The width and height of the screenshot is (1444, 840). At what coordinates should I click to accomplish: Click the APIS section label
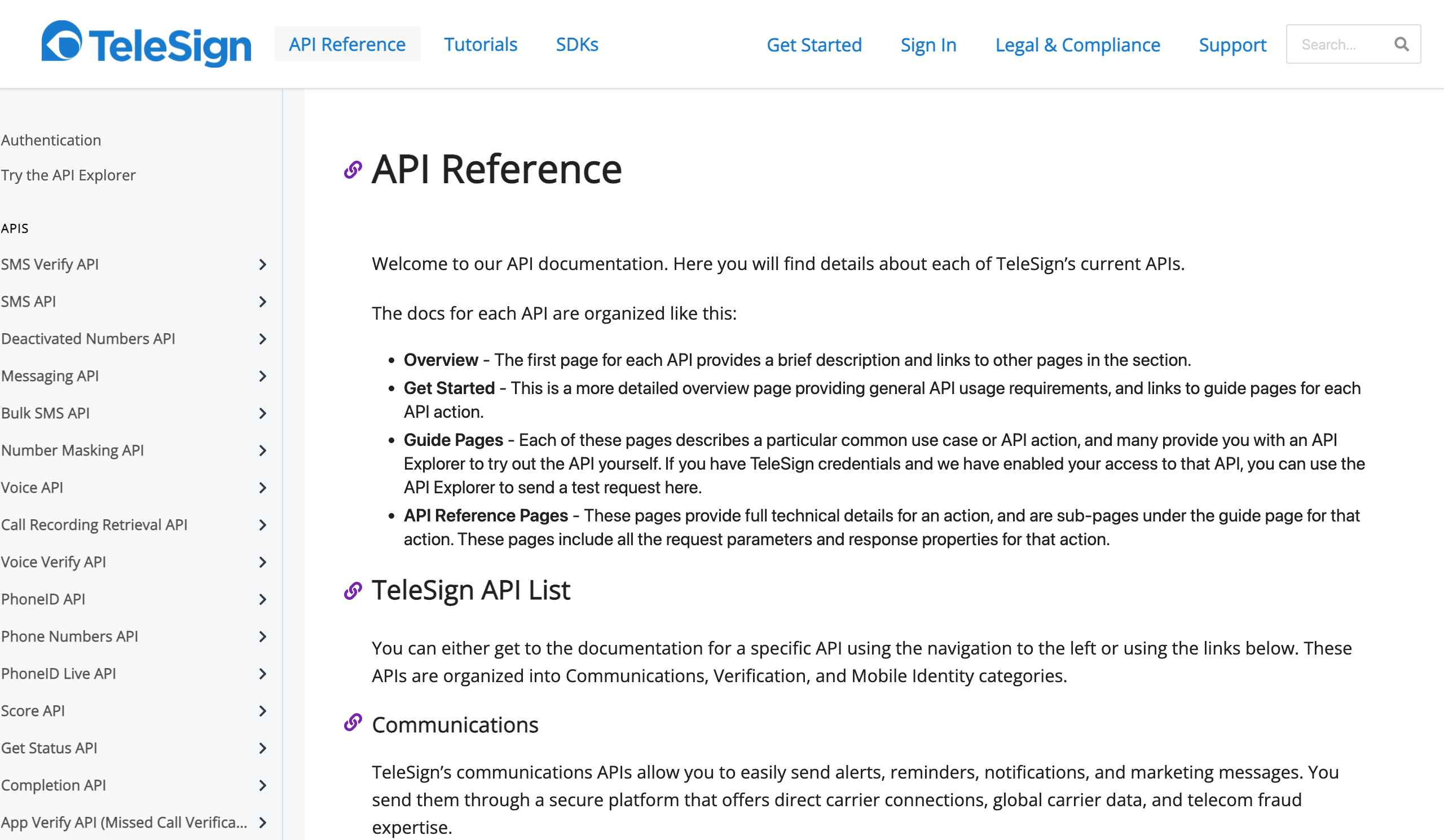tap(14, 228)
